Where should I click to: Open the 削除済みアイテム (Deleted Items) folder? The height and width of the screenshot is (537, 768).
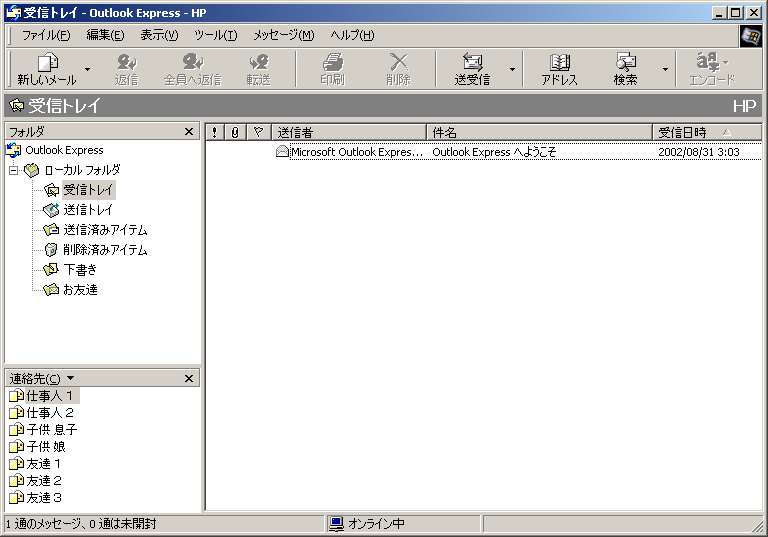[104, 250]
